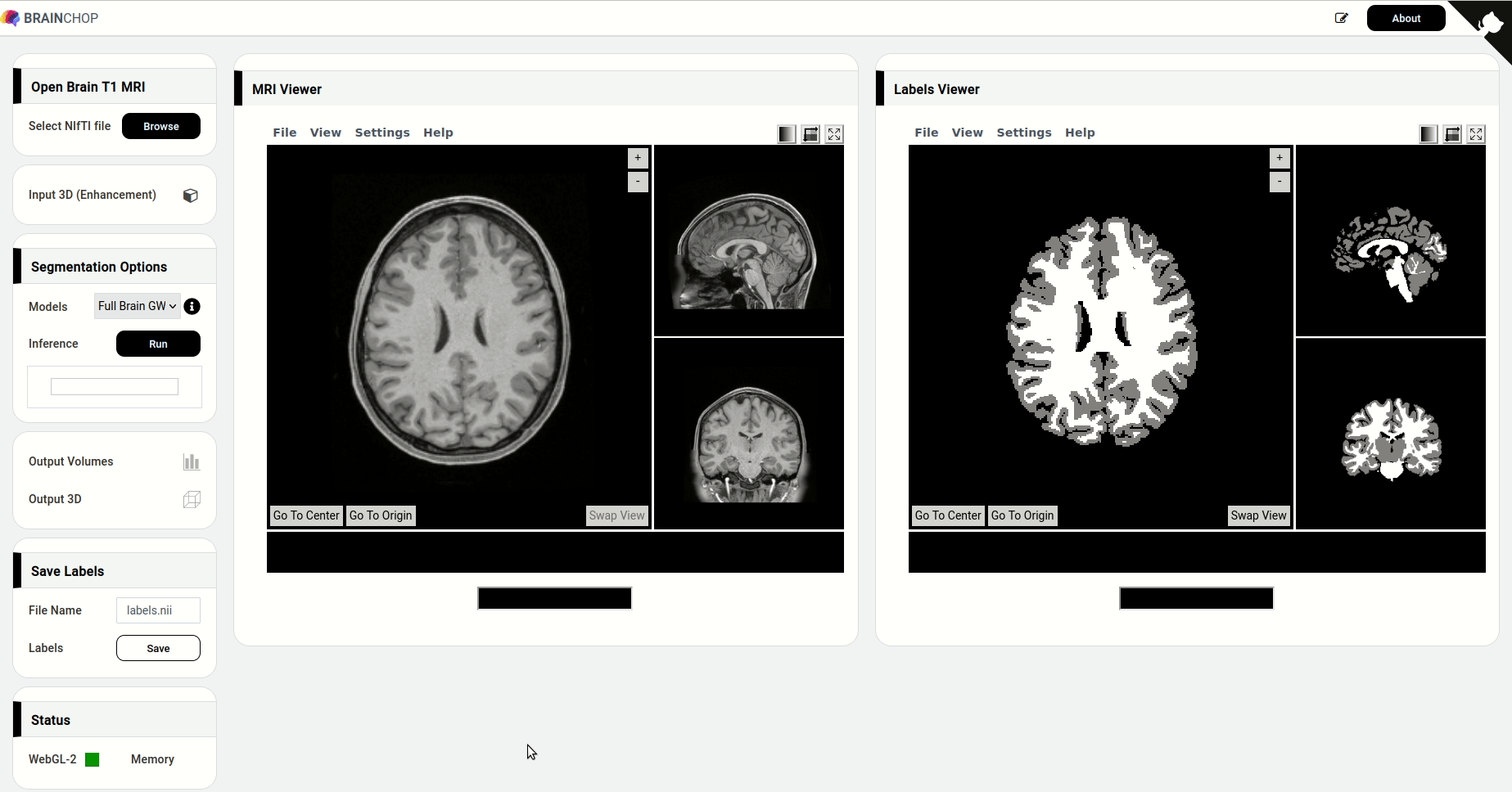This screenshot has width=1512, height=792.
Task: Open the colormap gradient control in MRI Viewer
Action: point(787,133)
